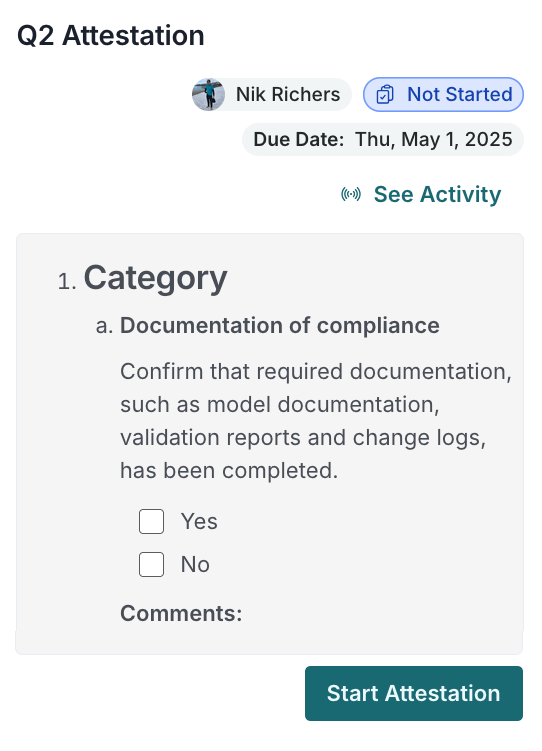
Task: Check the Yes checkbox
Action: (151, 521)
